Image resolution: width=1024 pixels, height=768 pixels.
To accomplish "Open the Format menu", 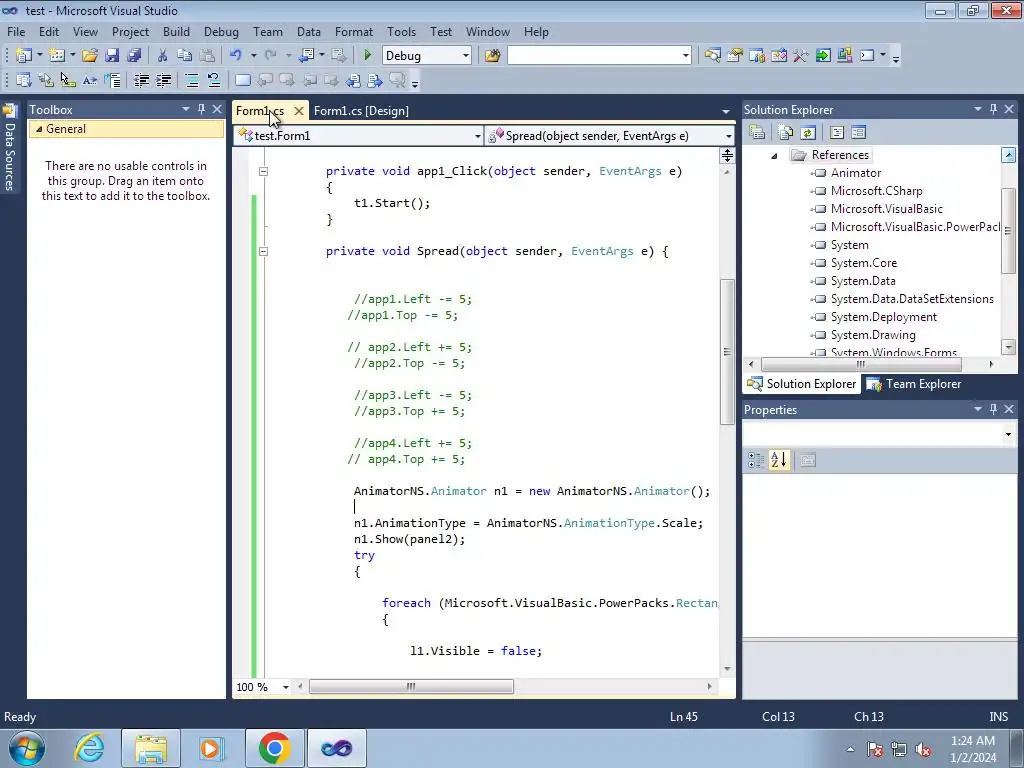I will 354,31.
